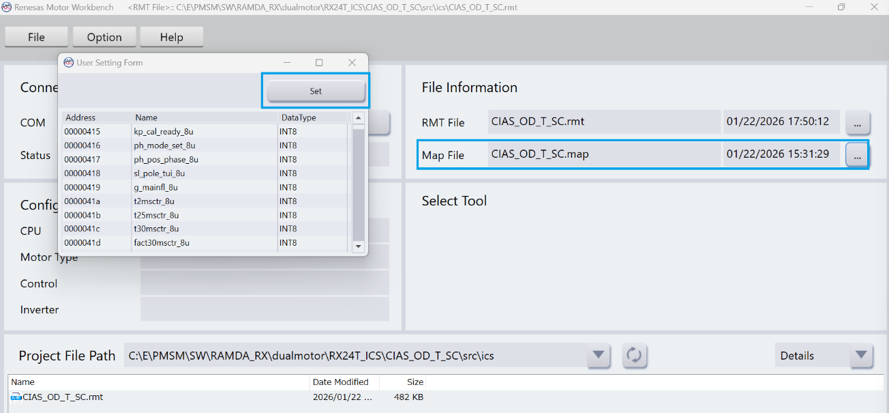Screen dimensions: 889x413
Task: Select the ph_mode_set_8u row
Action: tap(206, 145)
